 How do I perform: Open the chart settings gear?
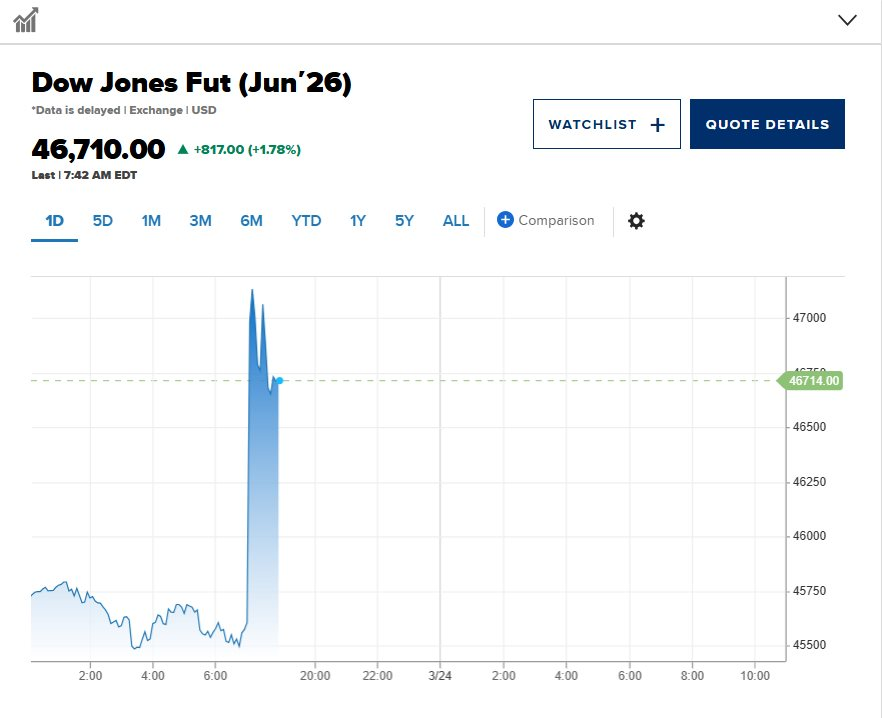click(636, 220)
